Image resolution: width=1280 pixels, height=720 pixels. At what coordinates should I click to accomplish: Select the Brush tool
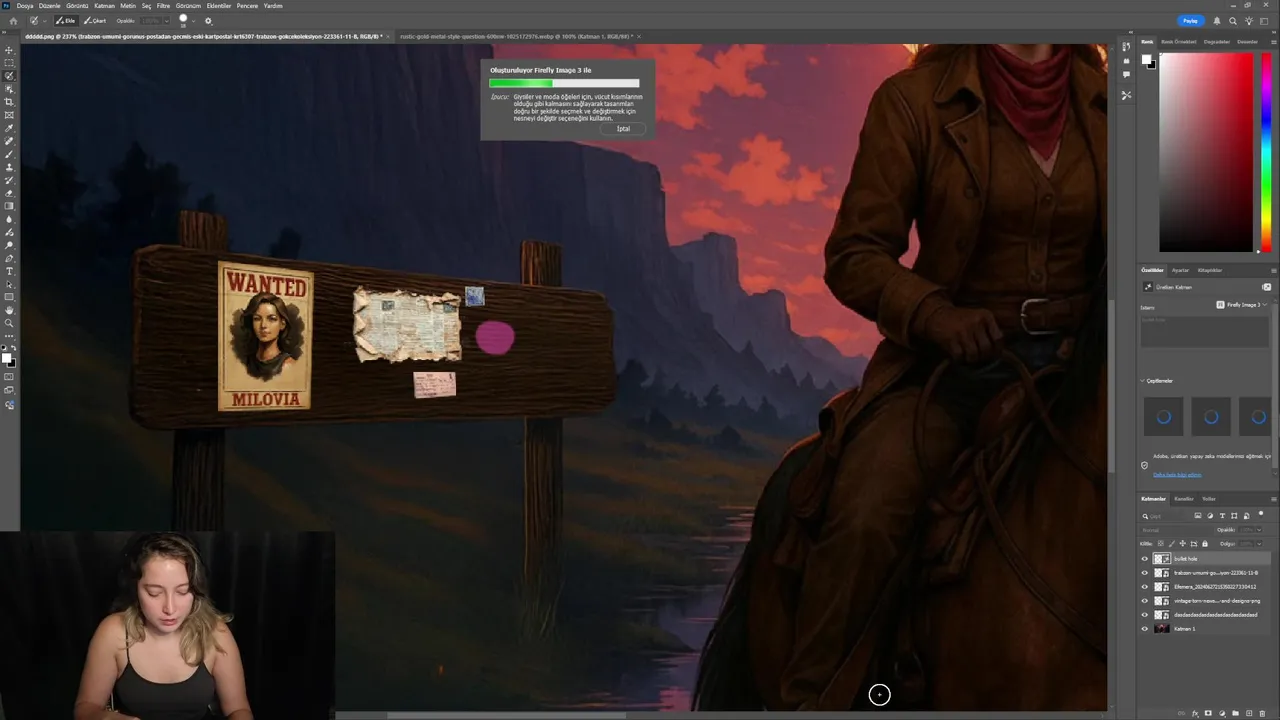(x=9, y=154)
